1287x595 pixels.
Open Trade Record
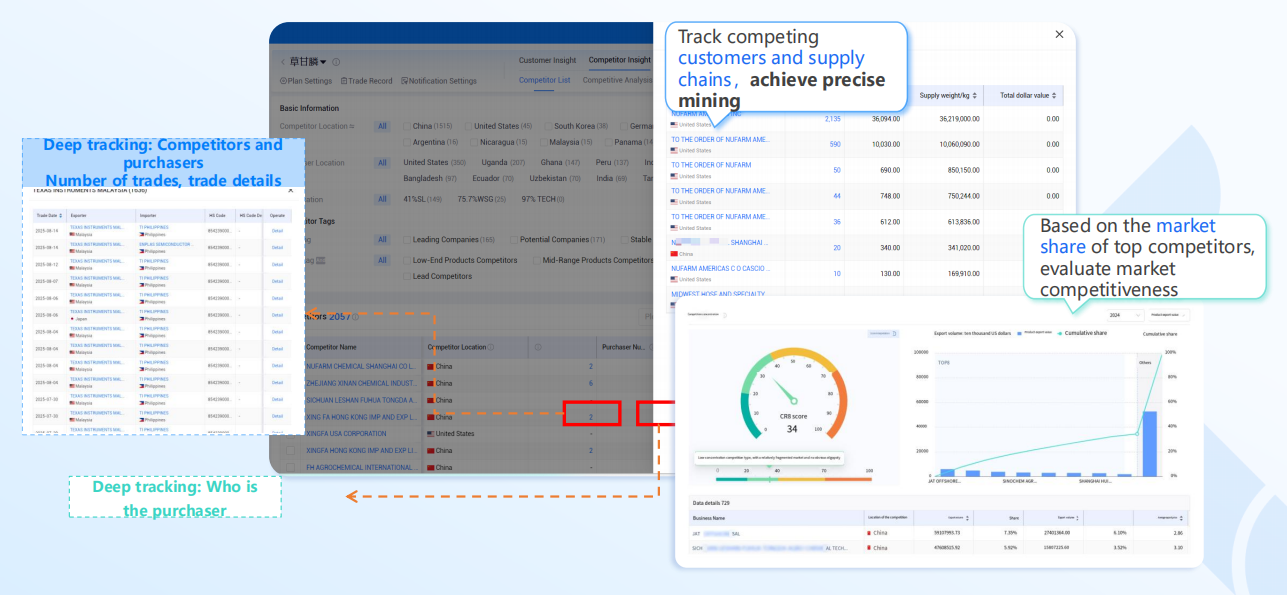(366, 81)
